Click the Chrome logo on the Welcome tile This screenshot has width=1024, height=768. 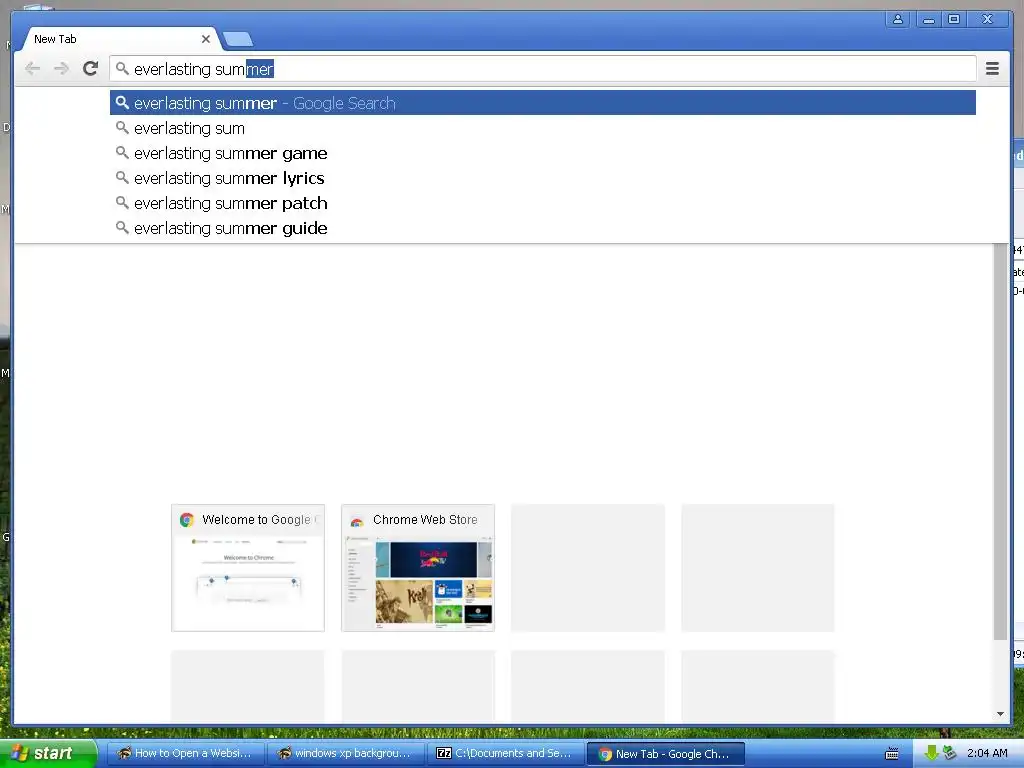[x=187, y=520]
